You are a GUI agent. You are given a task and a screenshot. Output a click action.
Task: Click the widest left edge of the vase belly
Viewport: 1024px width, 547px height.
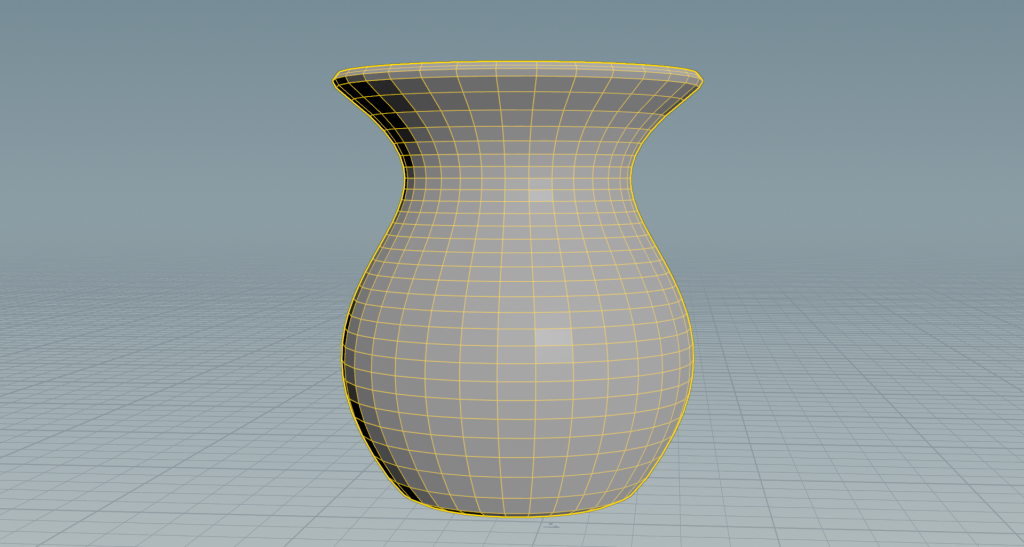click(x=343, y=355)
